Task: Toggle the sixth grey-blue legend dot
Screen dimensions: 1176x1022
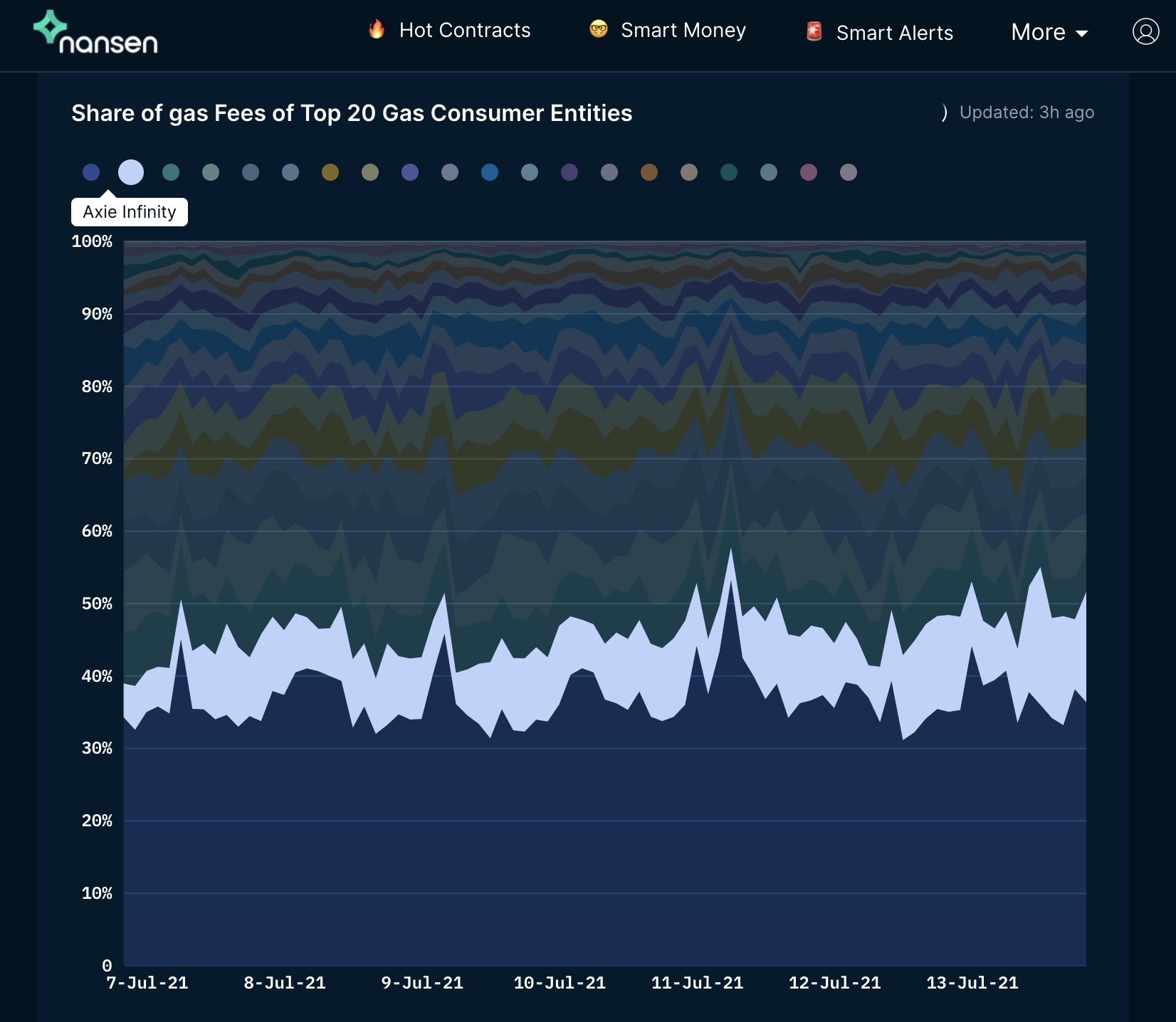Action: (x=290, y=172)
